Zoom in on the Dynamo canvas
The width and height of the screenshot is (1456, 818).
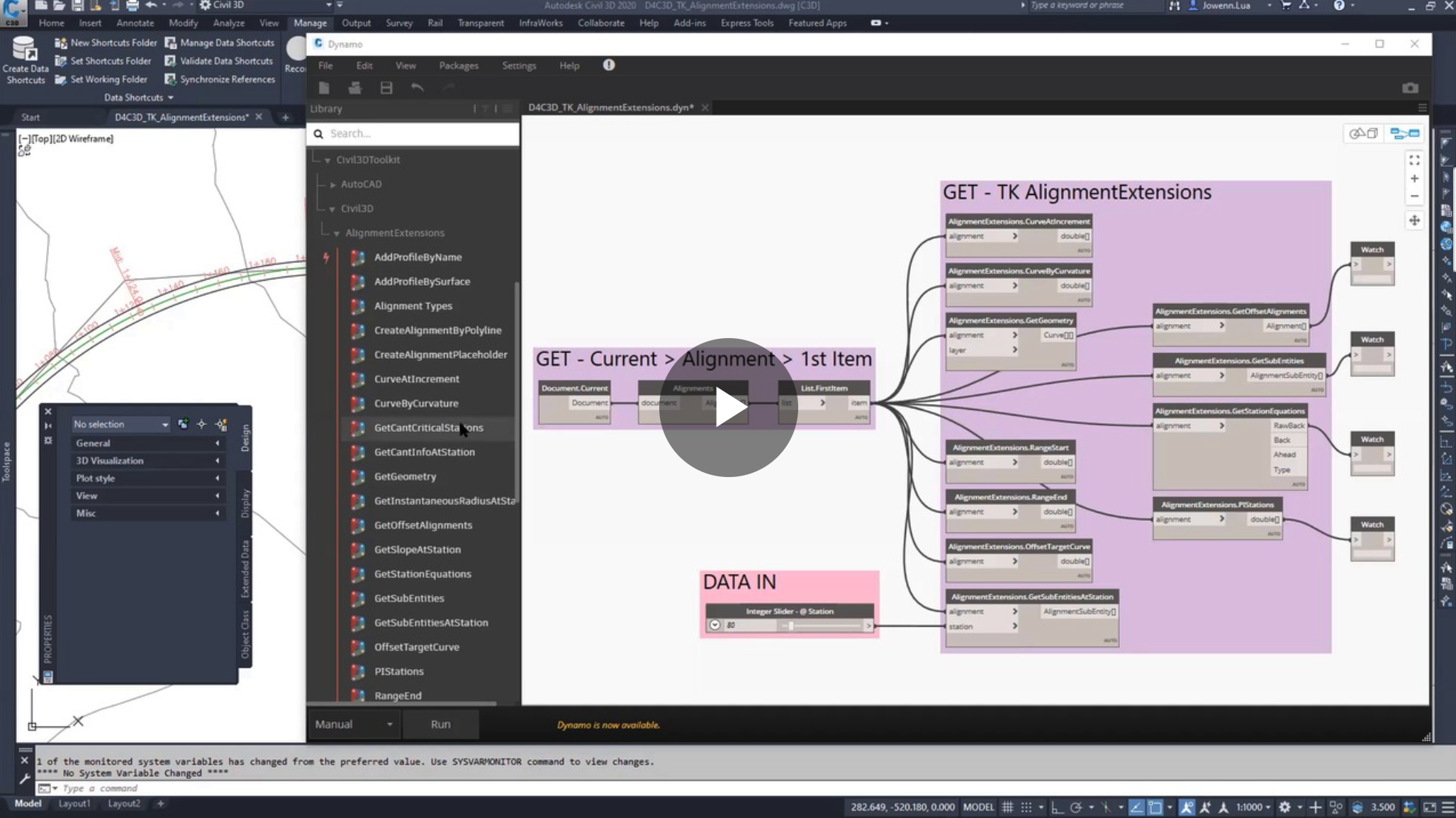point(1414,179)
